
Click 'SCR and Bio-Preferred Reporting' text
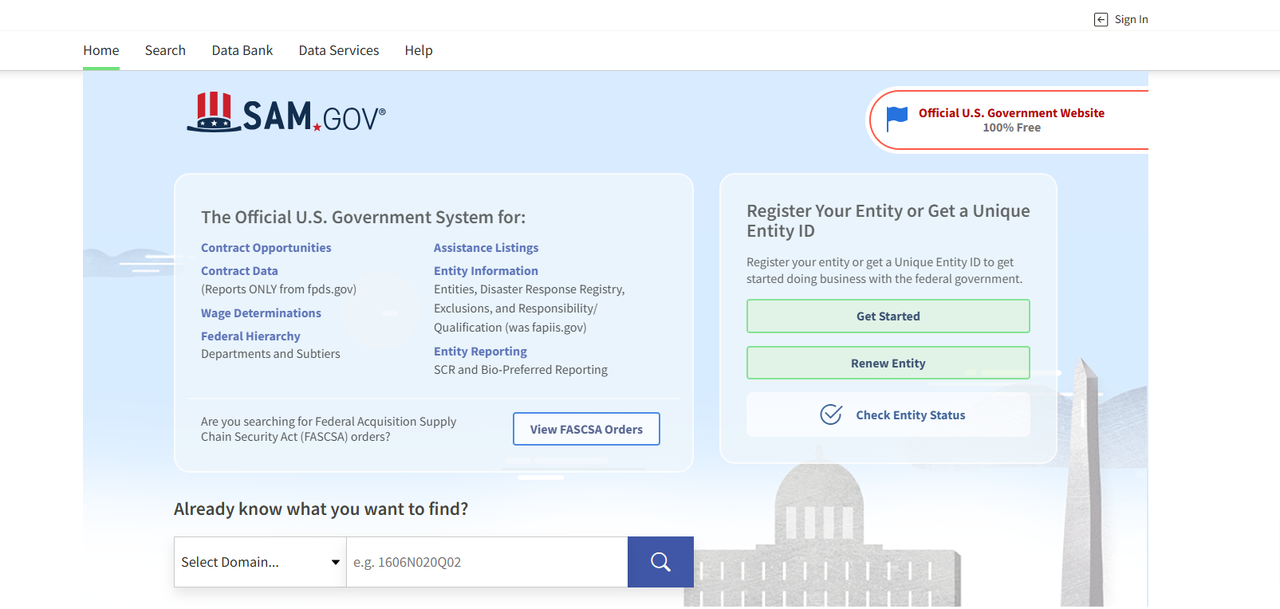pos(521,370)
